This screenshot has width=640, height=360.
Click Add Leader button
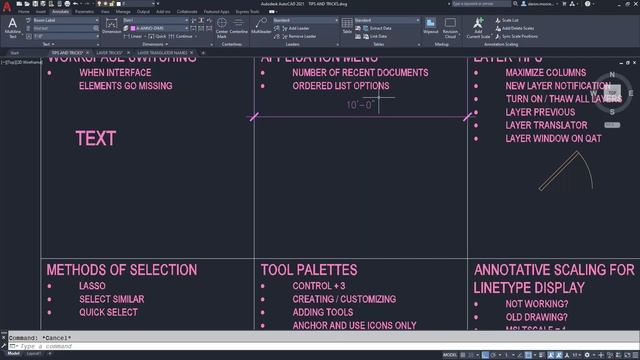(x=296, y=28)
